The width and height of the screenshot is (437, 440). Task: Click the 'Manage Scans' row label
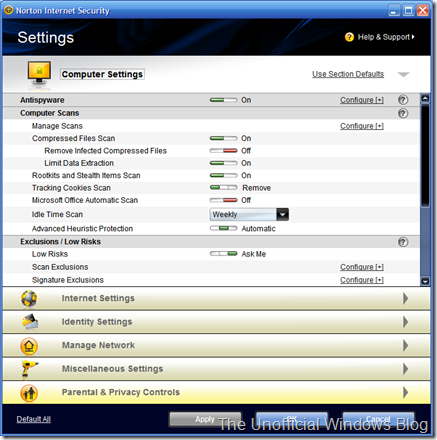coord(57,126)
